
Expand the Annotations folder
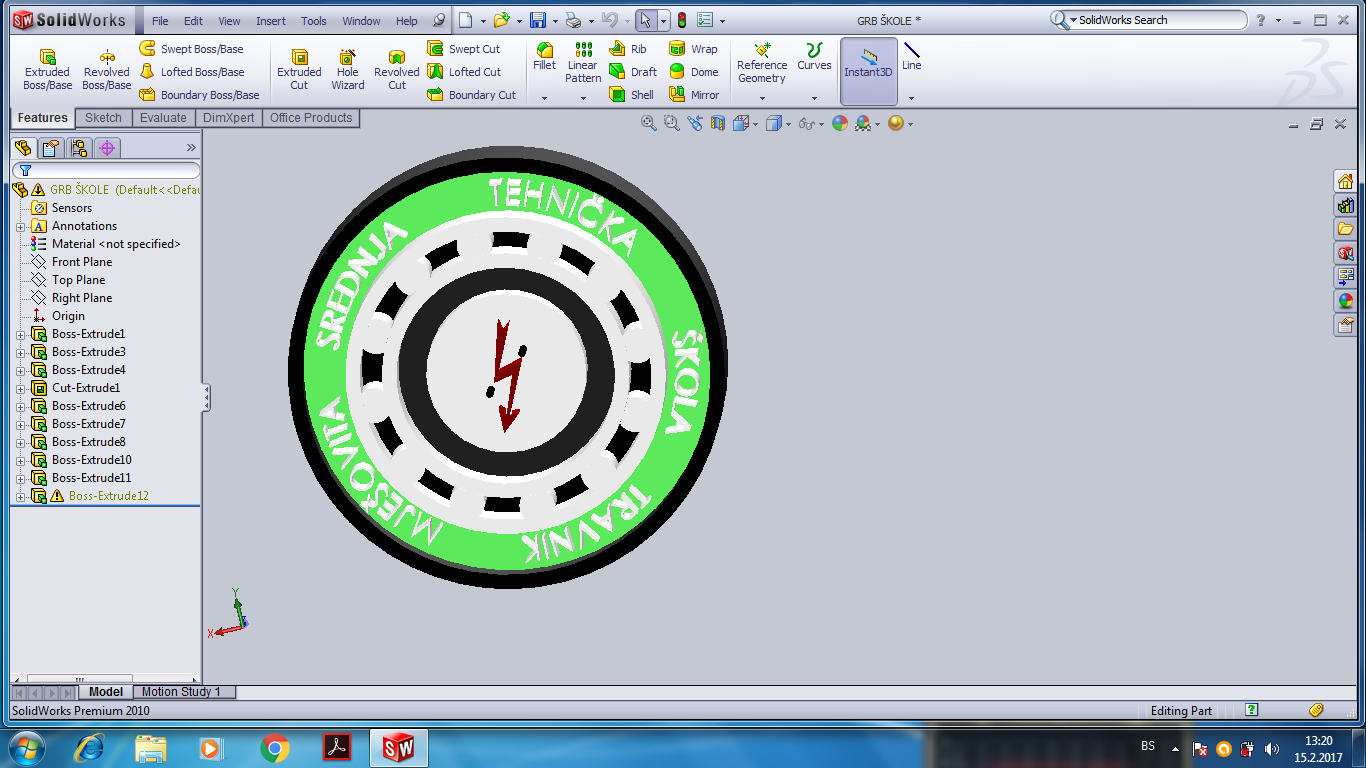(x=21, y=226)
